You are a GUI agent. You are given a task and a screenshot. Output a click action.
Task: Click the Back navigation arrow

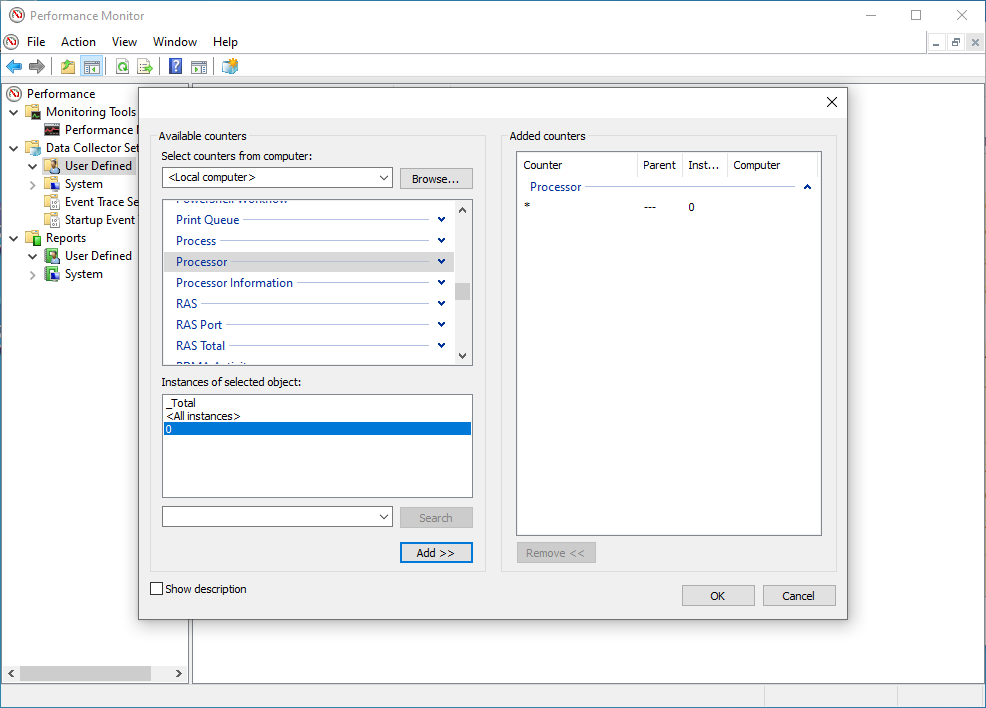(13, 66)
